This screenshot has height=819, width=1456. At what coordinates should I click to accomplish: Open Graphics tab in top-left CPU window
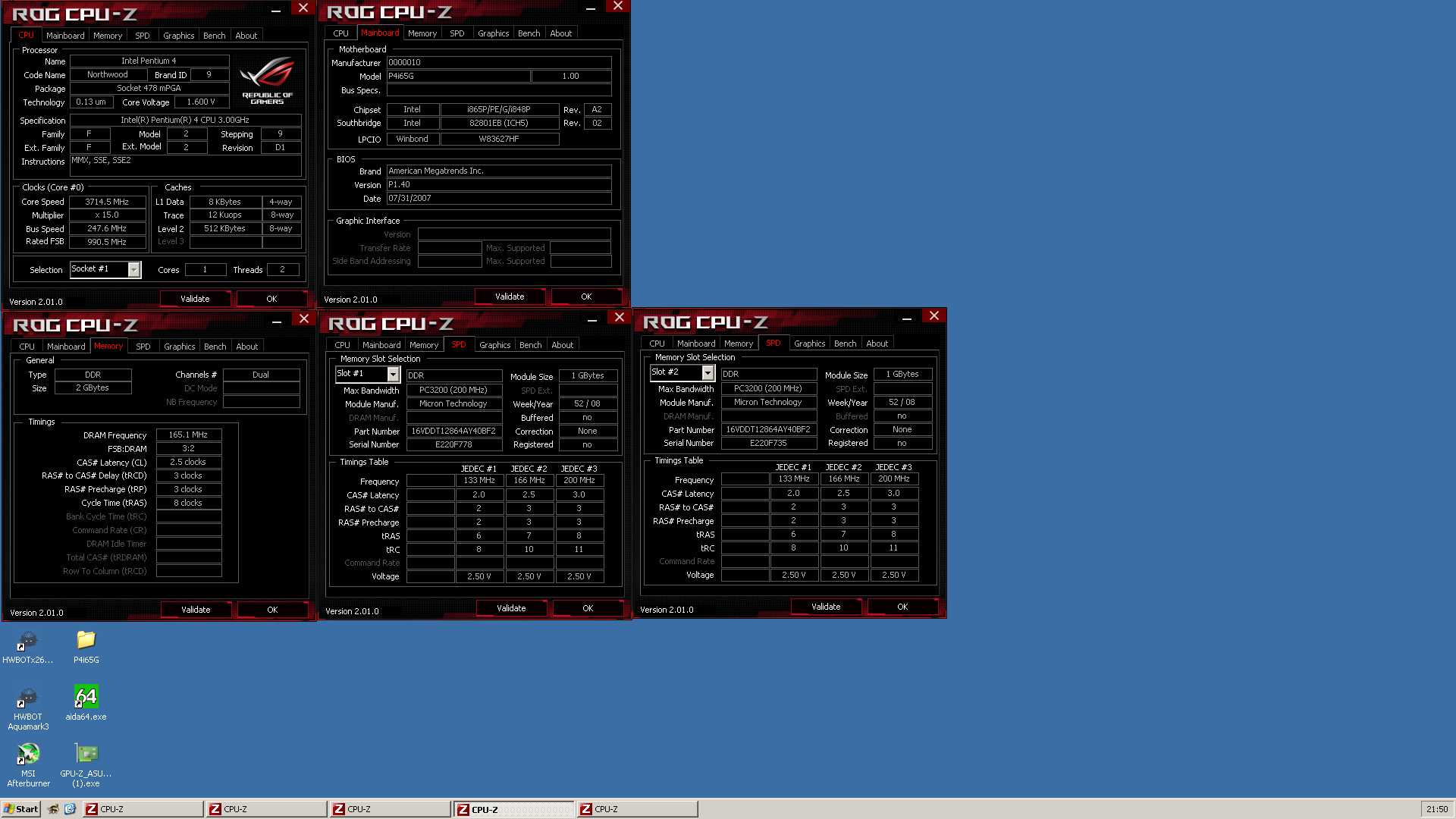point(179,36)
